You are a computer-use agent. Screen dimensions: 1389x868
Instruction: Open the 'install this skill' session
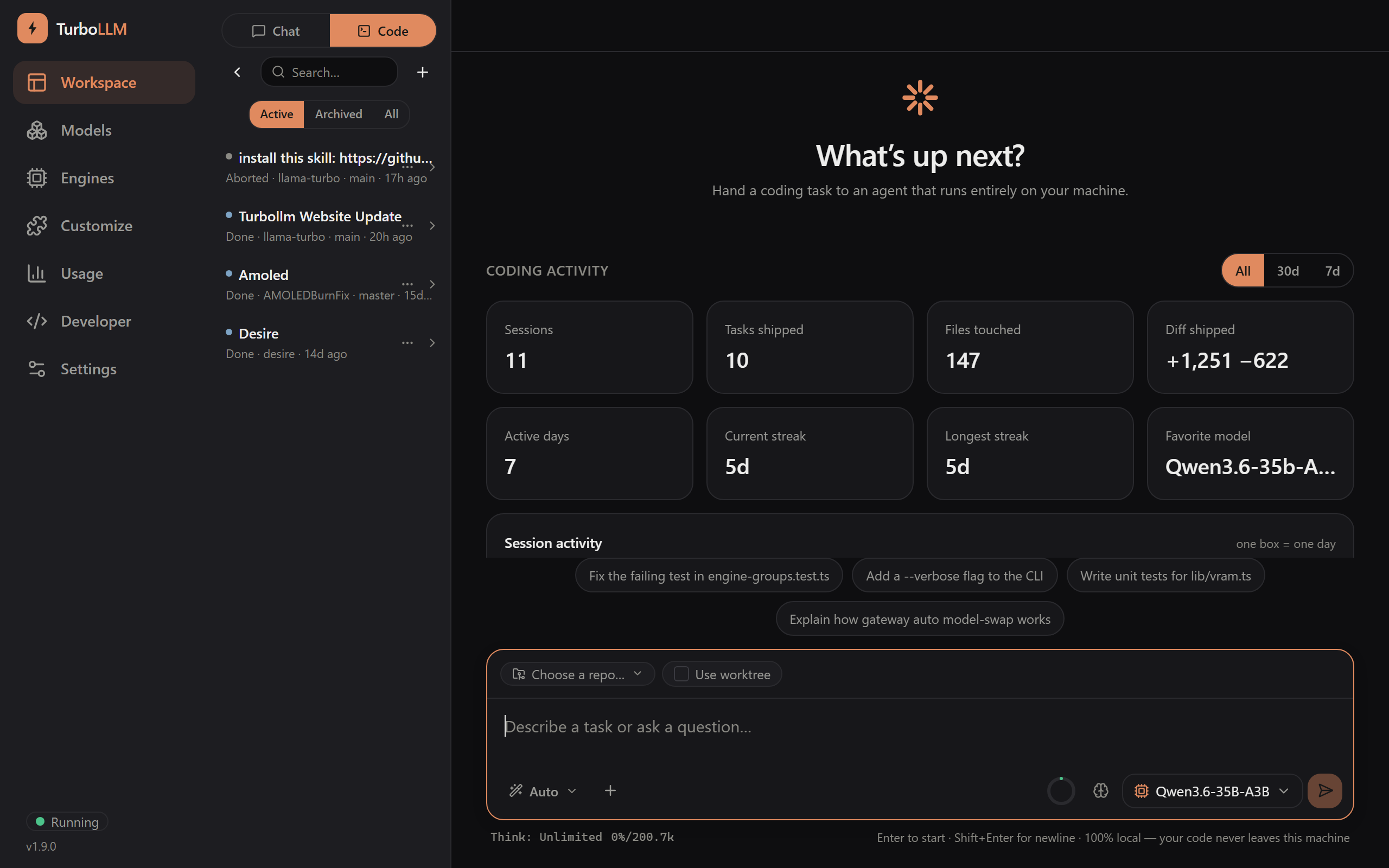pos(329,168)
